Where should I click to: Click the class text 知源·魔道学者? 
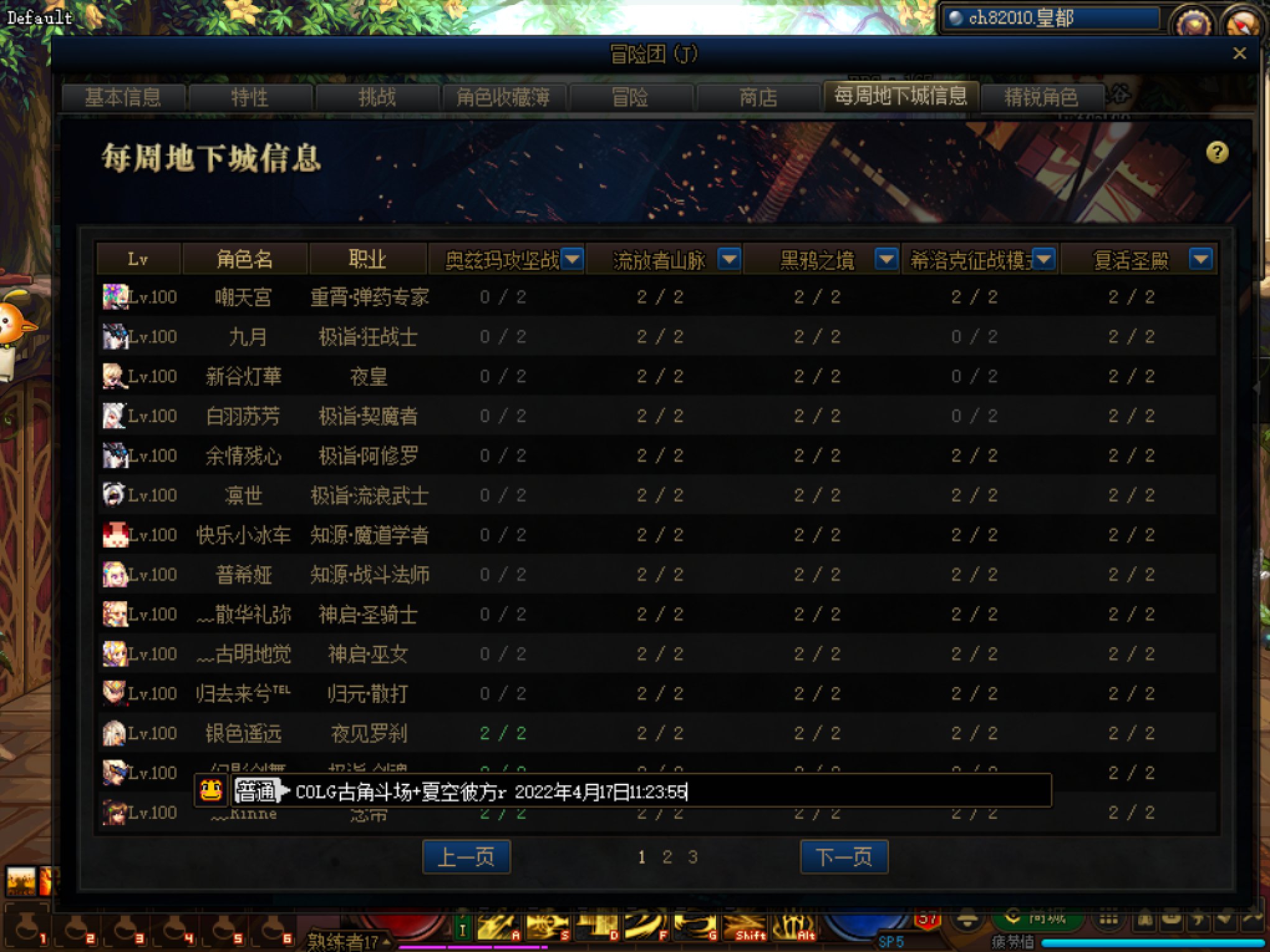(x=370, y=535)
